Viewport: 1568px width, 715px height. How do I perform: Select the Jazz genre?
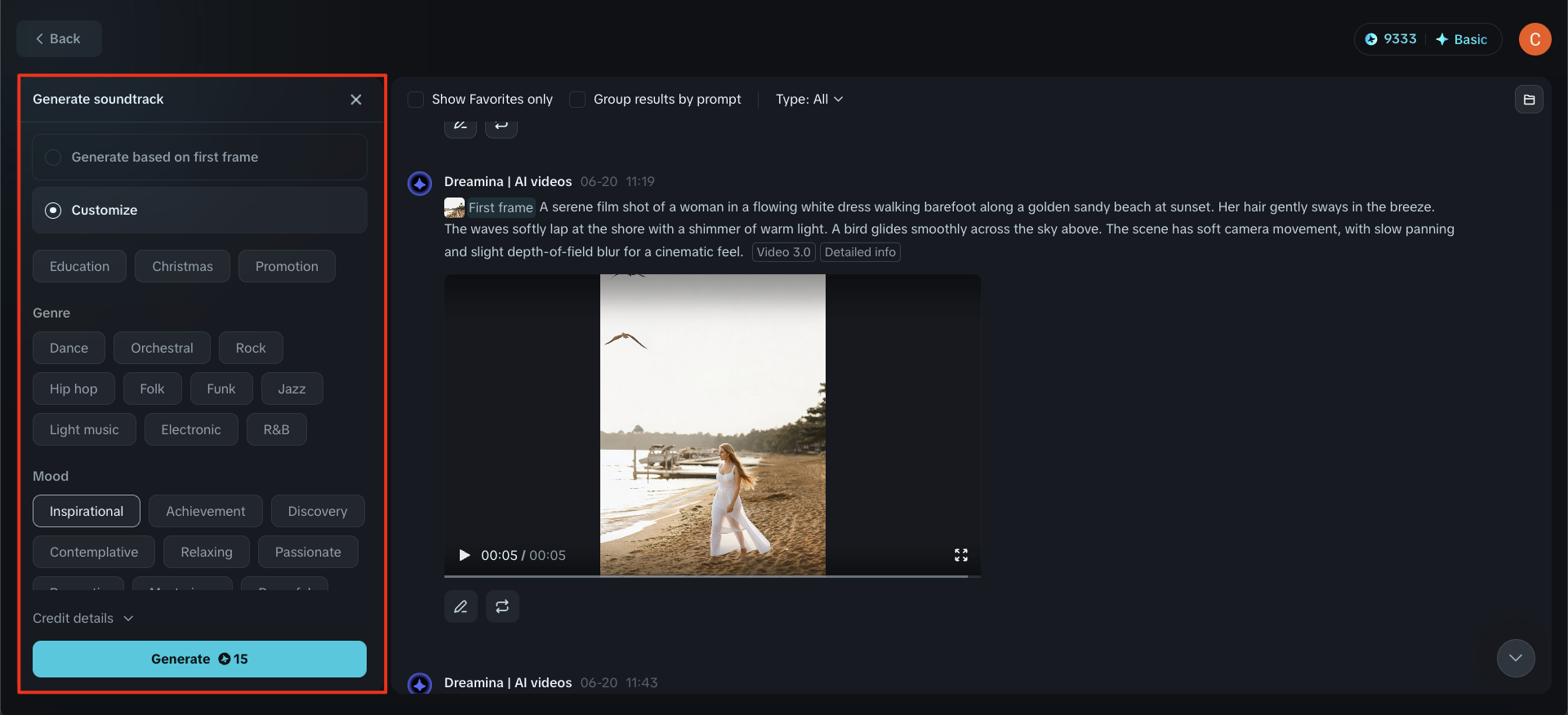[292, 389]
